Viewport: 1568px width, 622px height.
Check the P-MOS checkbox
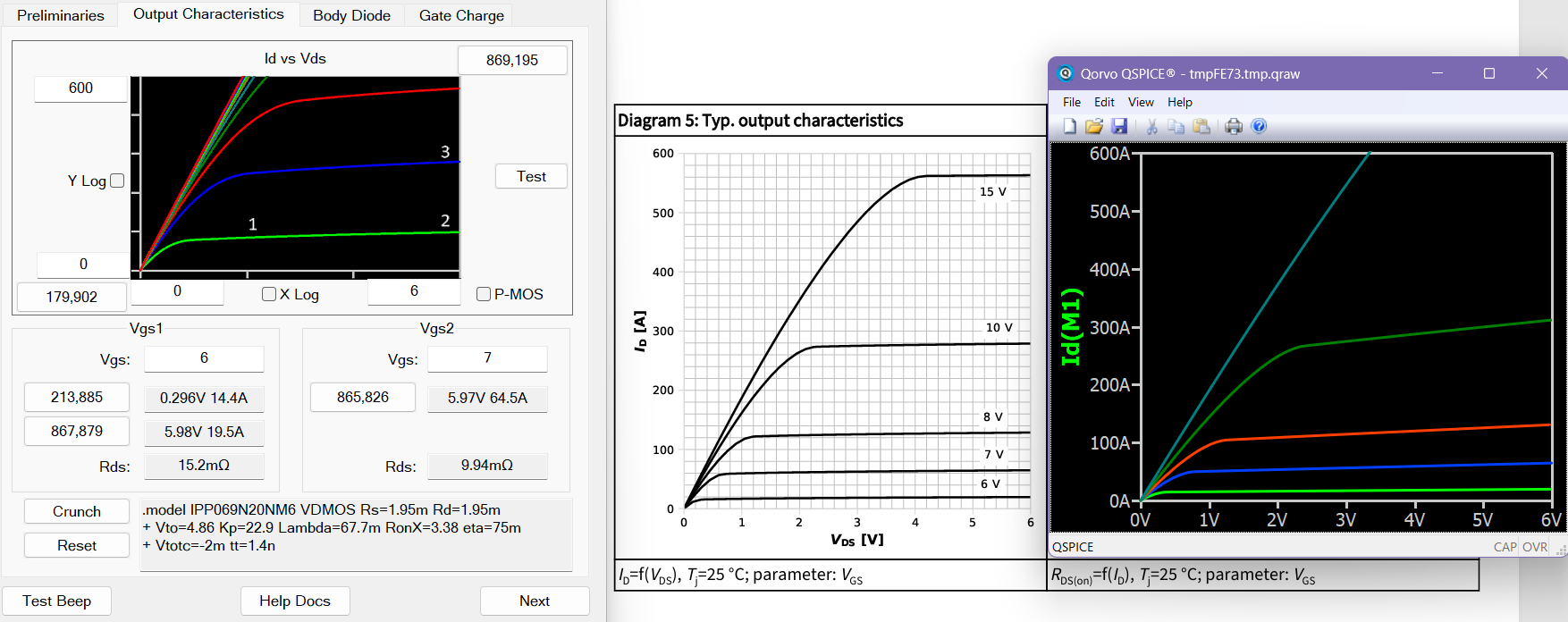[x=484, y=294]
